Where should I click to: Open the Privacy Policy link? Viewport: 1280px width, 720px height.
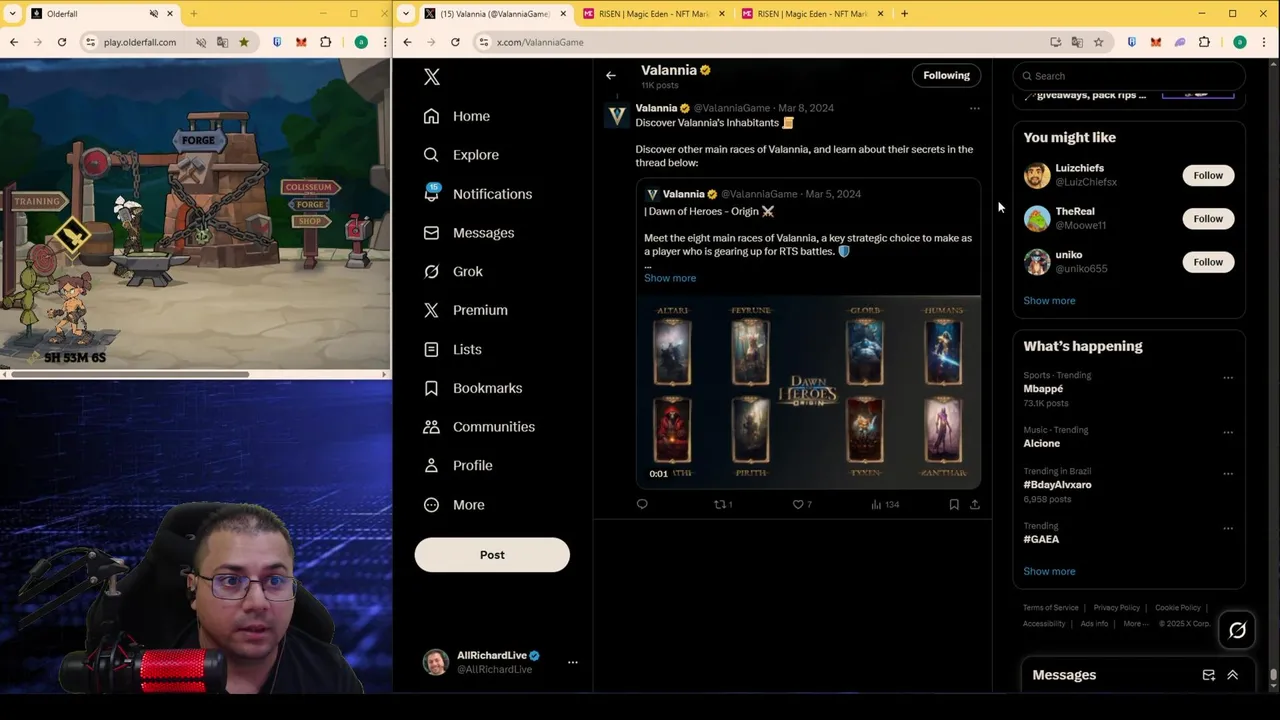(1116, 608)
